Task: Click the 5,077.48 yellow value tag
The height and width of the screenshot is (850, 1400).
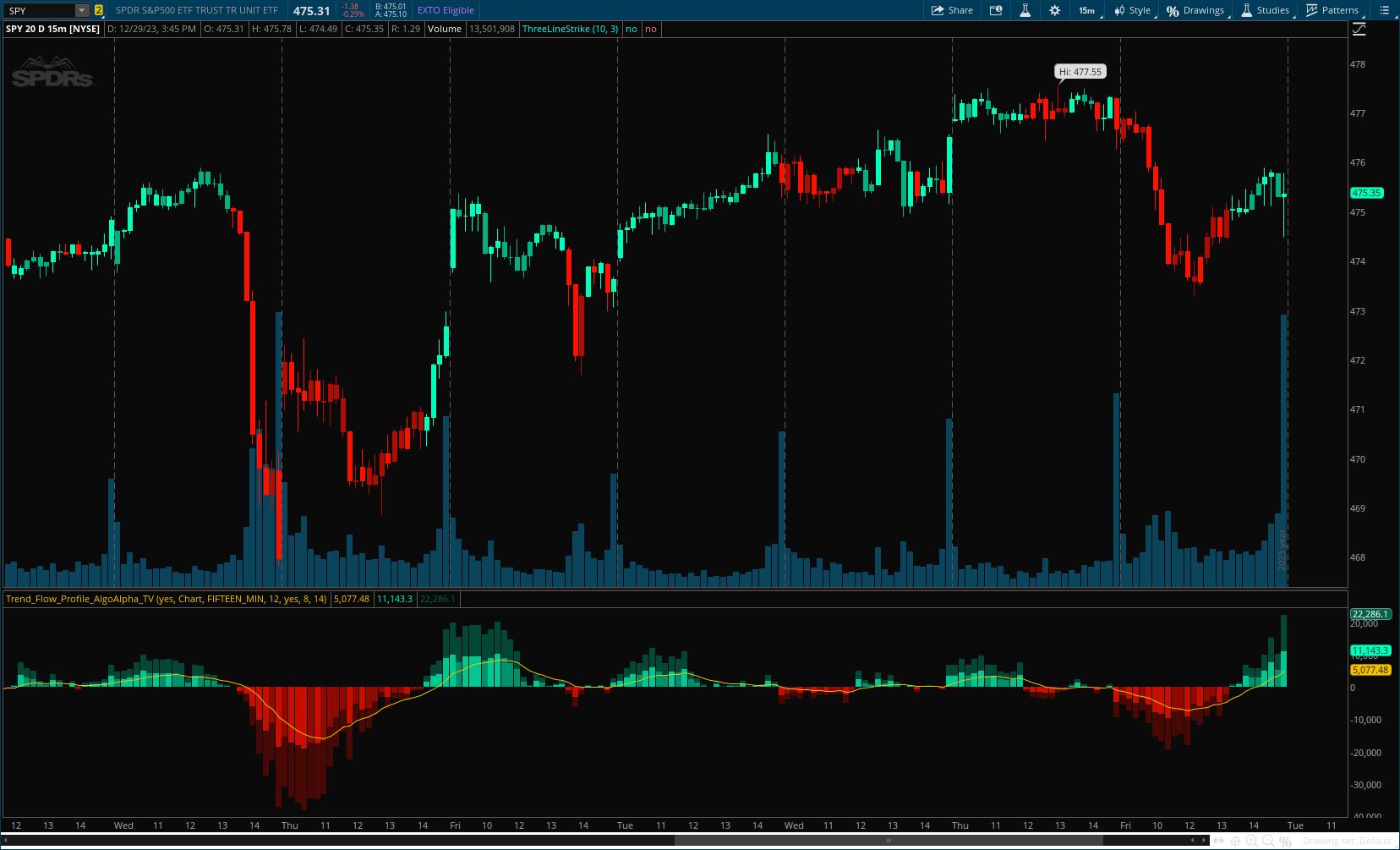Action: [1370, 670]
